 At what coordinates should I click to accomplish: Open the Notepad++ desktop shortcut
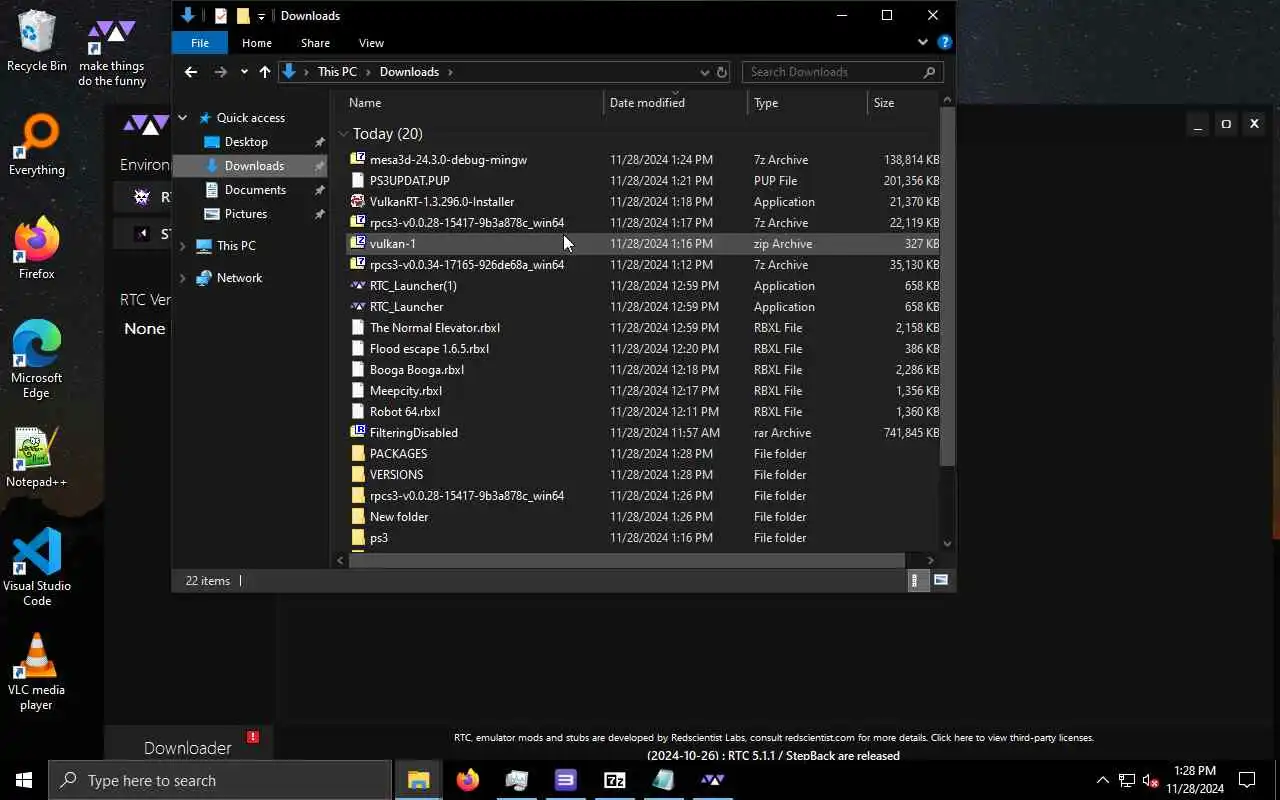(x=37, y=457)
